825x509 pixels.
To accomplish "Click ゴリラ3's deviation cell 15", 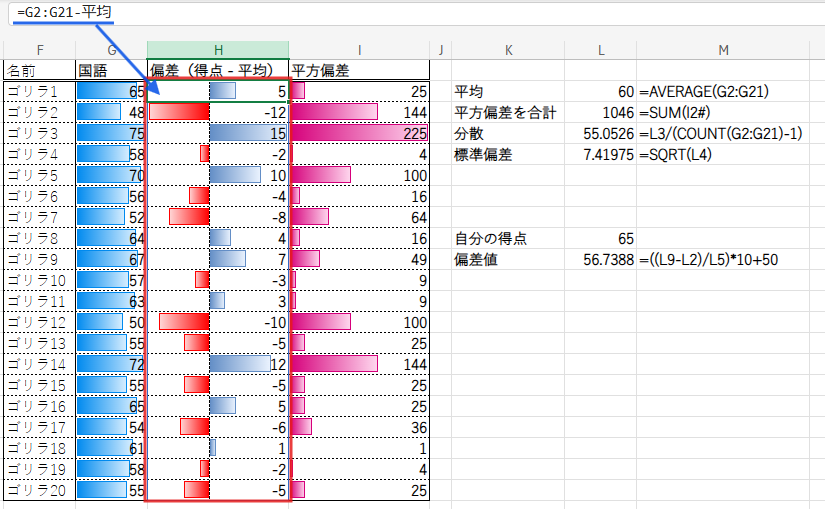I will (x=218, y=133).
